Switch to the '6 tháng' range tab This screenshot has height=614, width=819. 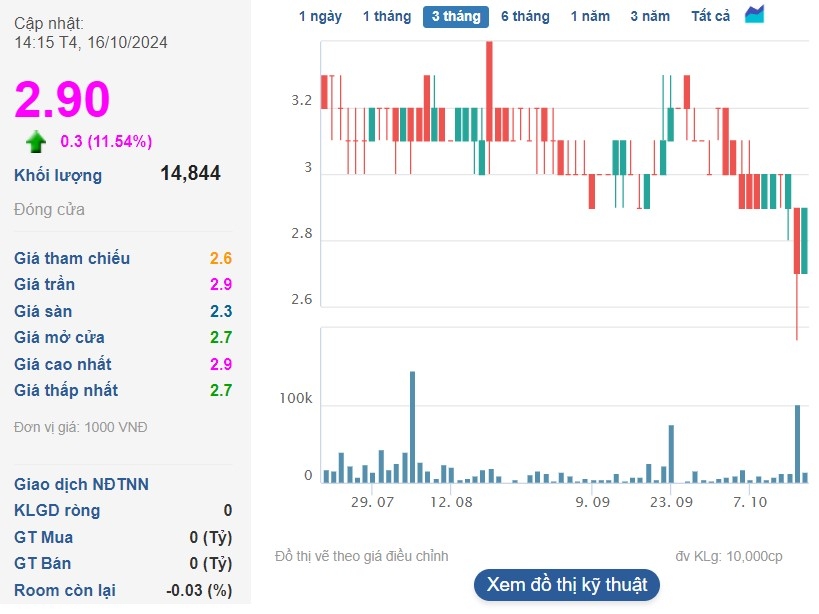click(525, 17)
